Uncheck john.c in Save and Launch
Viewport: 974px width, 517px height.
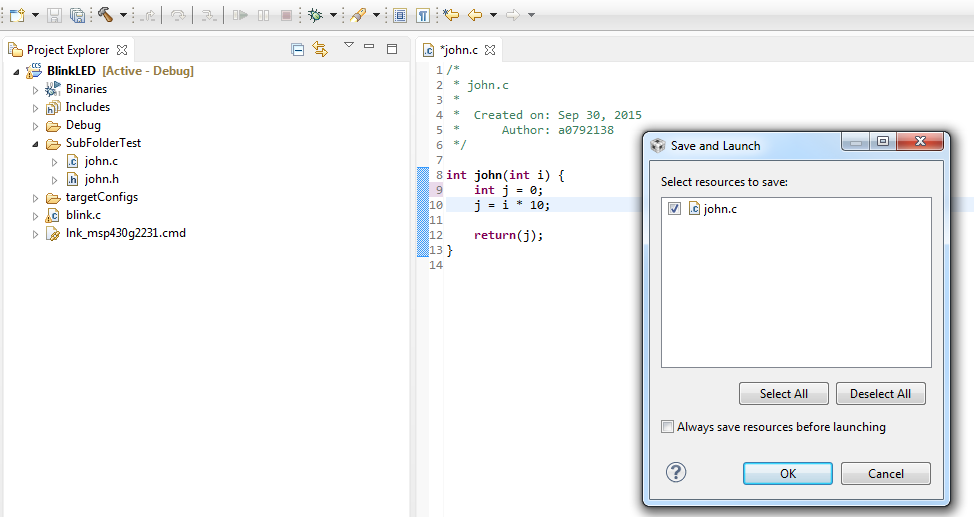[x=675, y=209]
